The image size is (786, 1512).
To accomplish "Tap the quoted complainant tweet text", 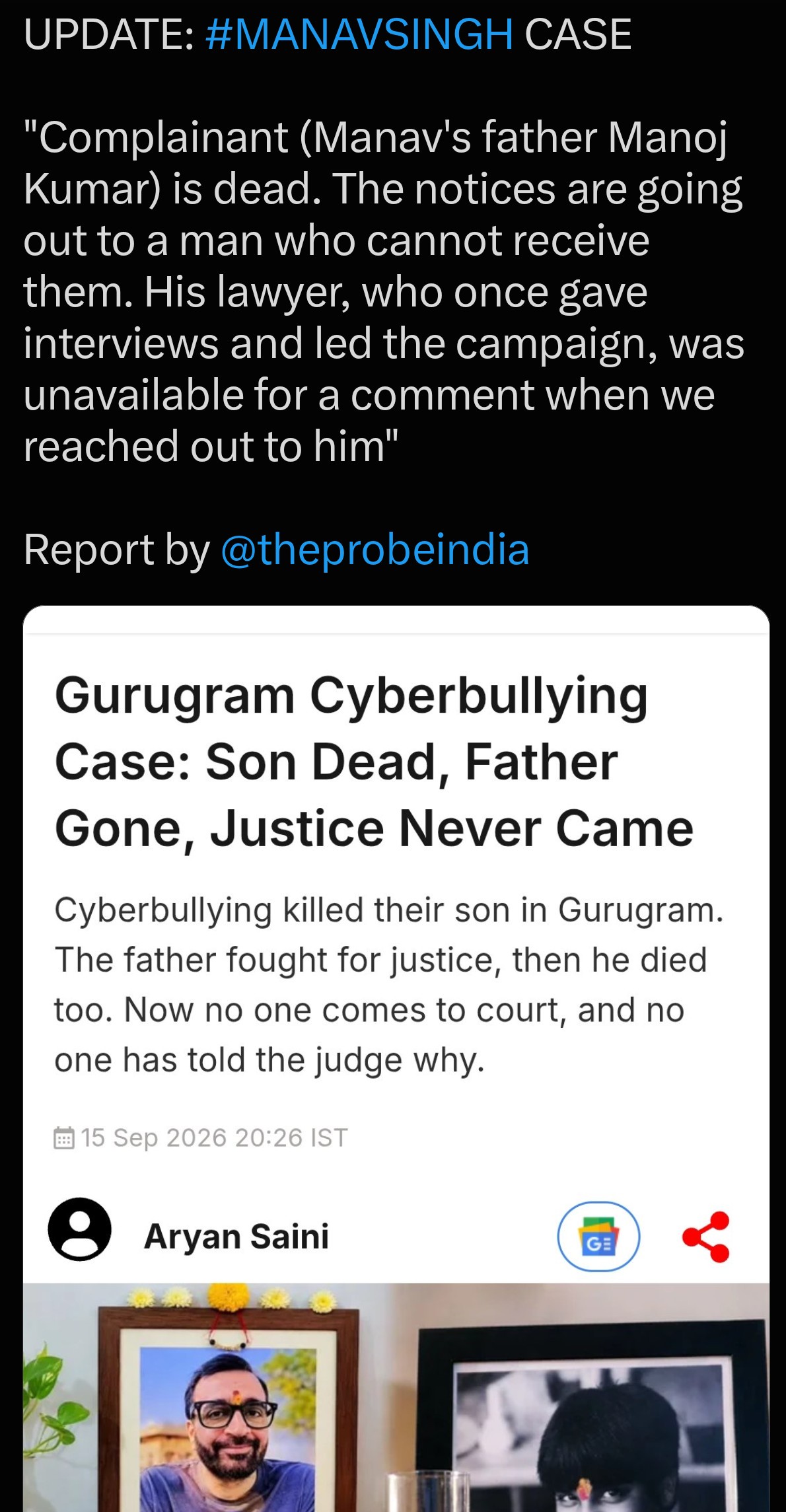I will tap(384, 291).
